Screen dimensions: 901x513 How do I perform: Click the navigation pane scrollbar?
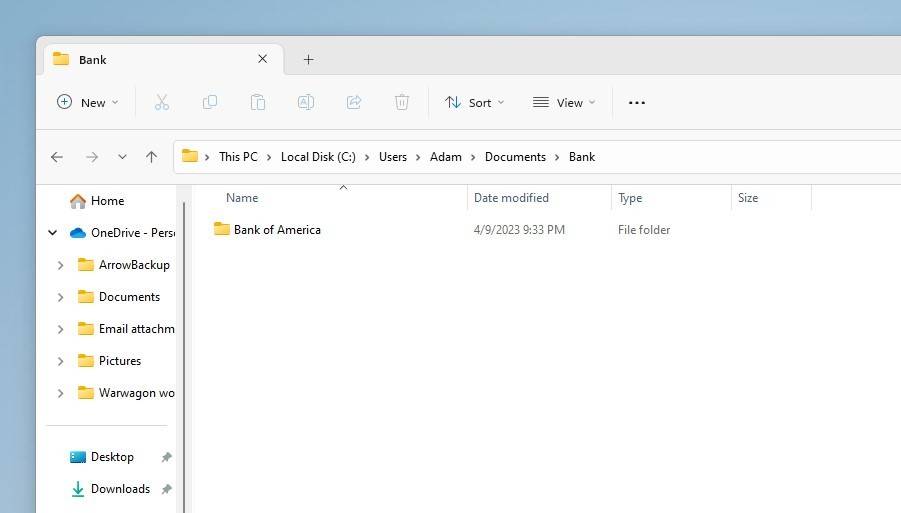(184, 356)
